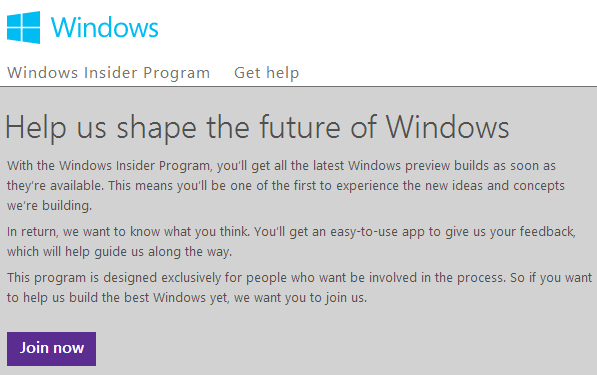Click the line starting 'they're available. This means'
Image resolution: width=597 pixels, height=375 pixels.
(x=286, y=186)
